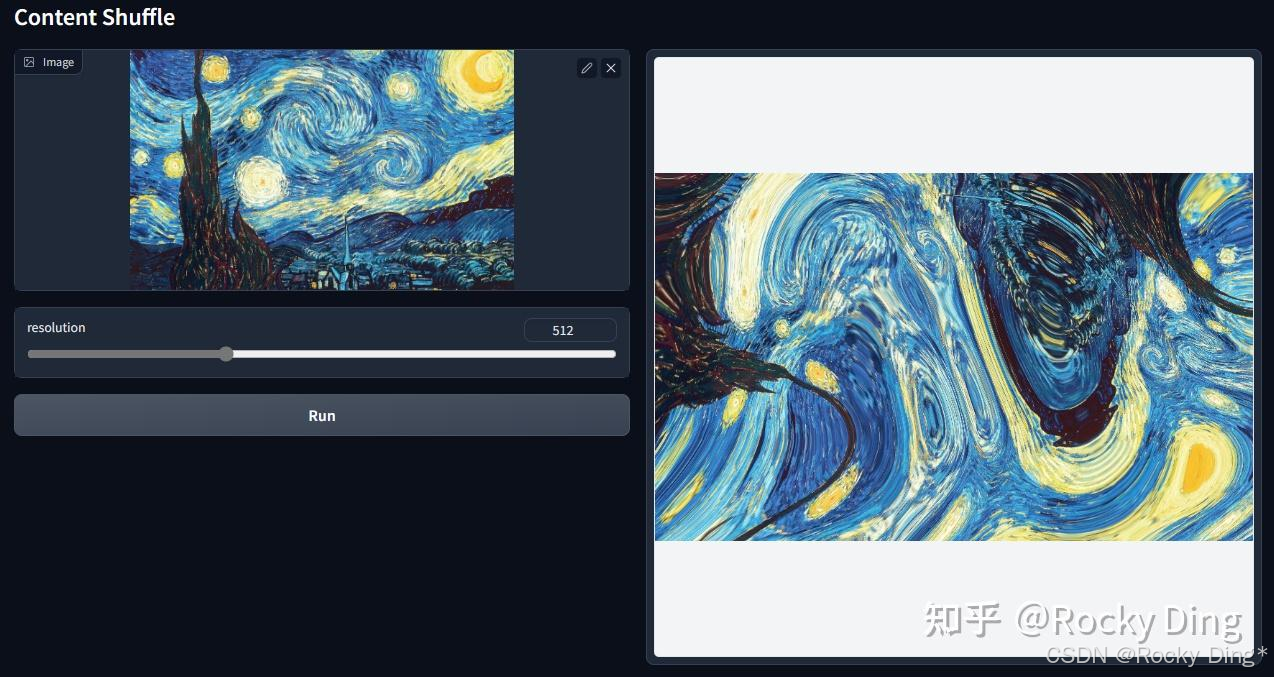Select the pencil icon to crop the image
Image resolution: width=1274 pixels, height=677 pixels.
[x=587, y=67]
